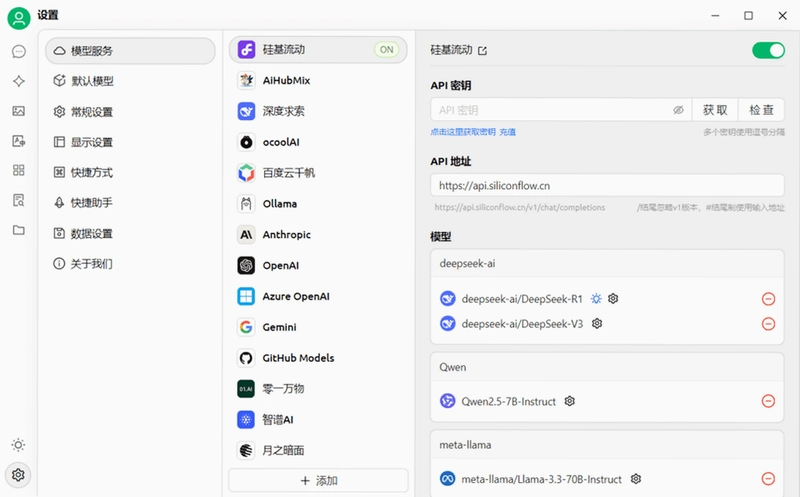Click the deepseek-ai/DeepSeek-R1 model name
Screen dimensions: 800x497
[x=522, y=299]
